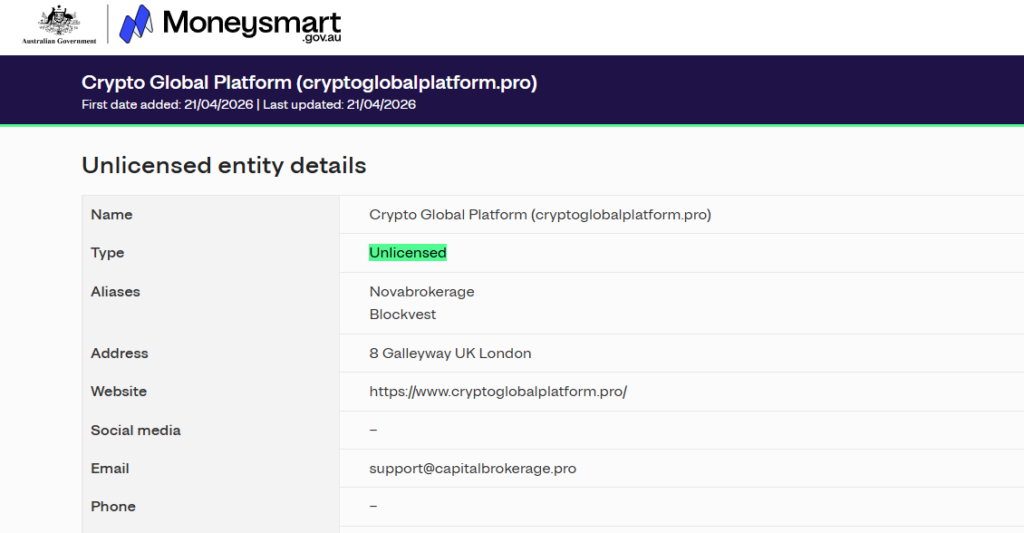Select the Email row label
The width and height of the screenshot is (1024, 533).
pyautogui.click(x=110, y=468)
